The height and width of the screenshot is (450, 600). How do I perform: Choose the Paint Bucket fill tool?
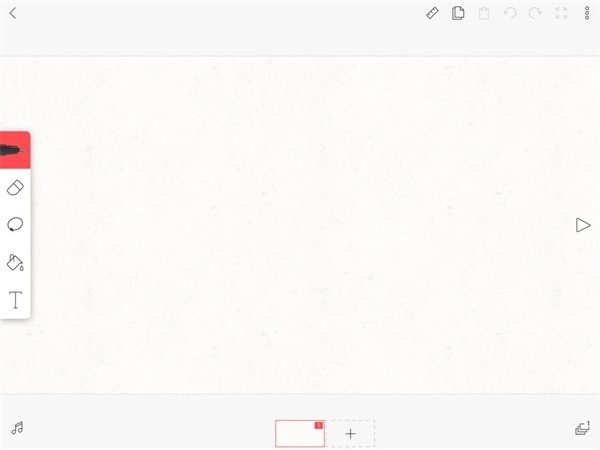pos(15,262)
